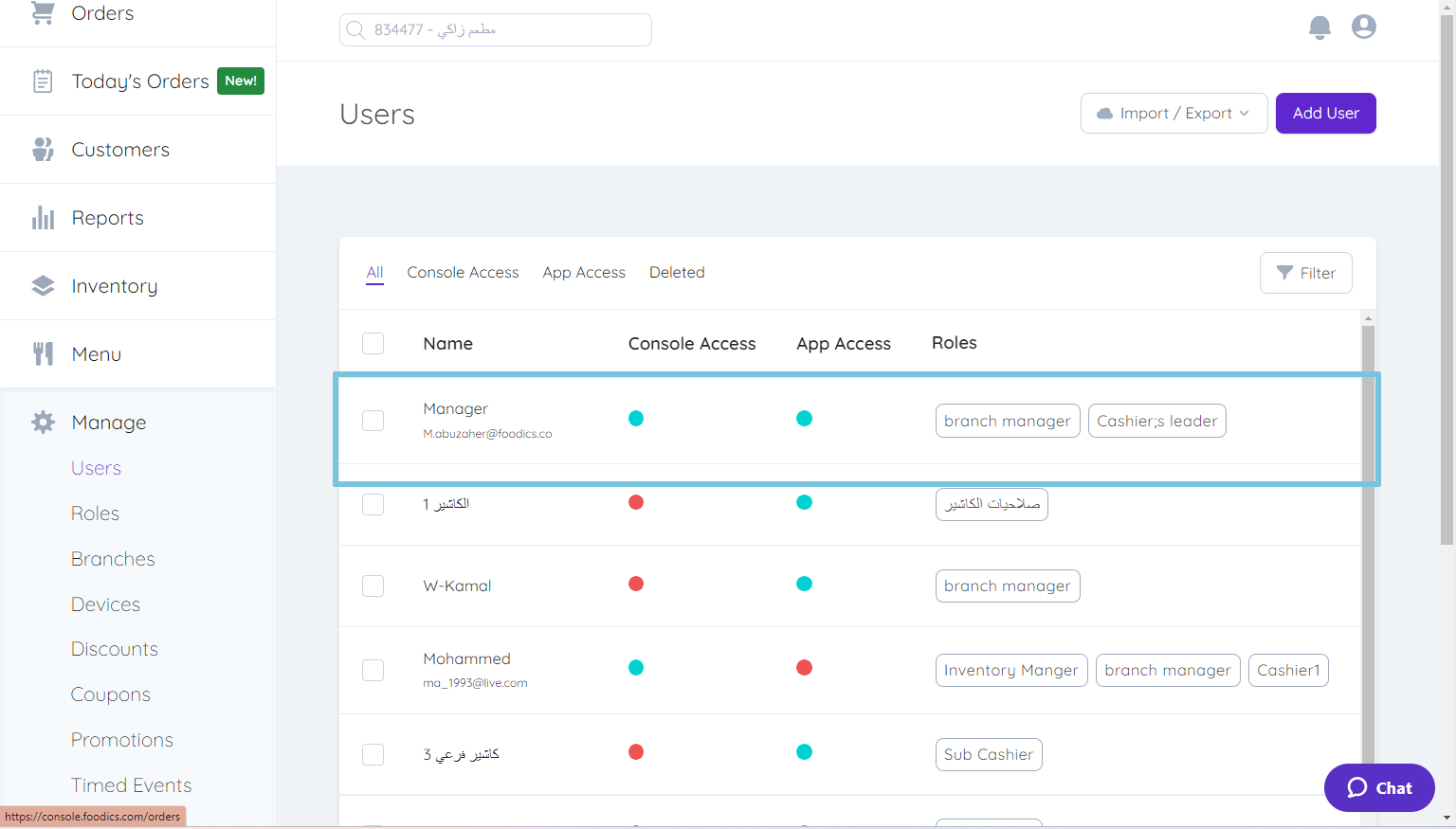The height and width of the screenshot is (829, 1456).
Task: Open the Chat support button
Action: [1379, 787]
